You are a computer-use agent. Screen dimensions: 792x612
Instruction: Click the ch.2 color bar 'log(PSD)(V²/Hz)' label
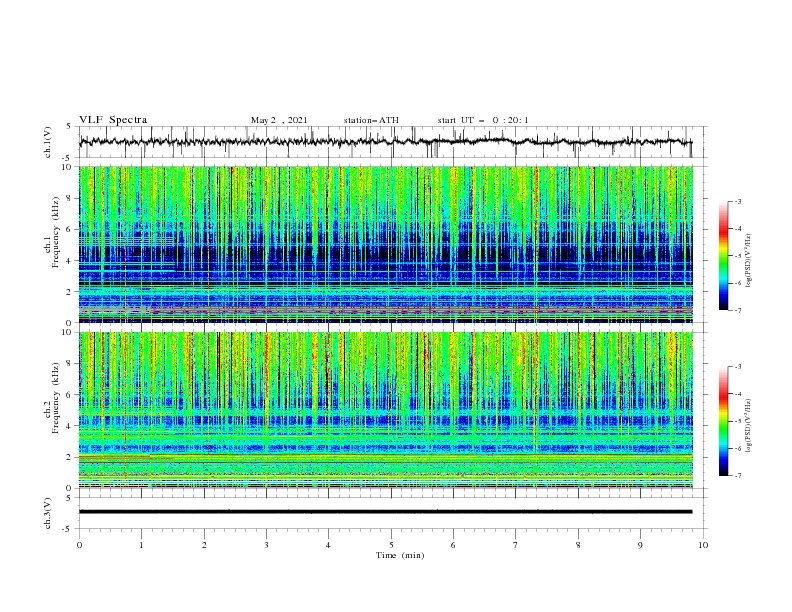(x=749, y=425)
